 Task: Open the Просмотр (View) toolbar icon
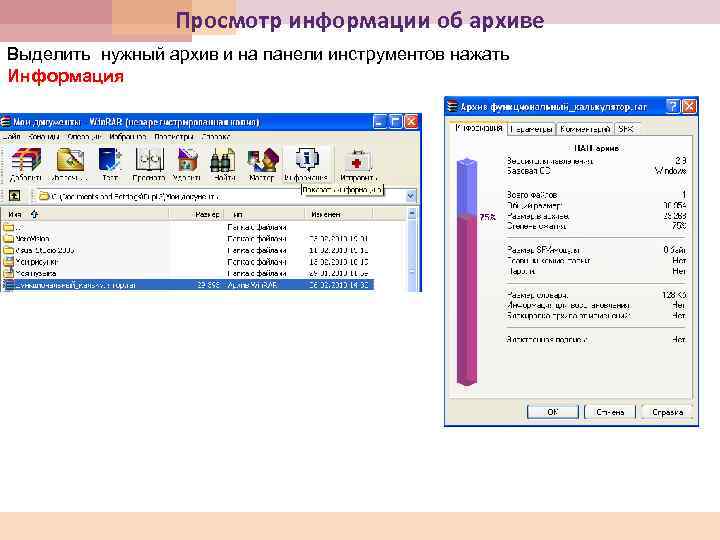point(149,164)
